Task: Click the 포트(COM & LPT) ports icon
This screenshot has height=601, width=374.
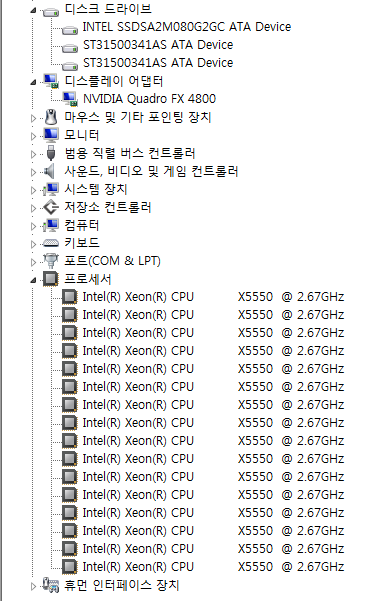Action: (51, 261)
